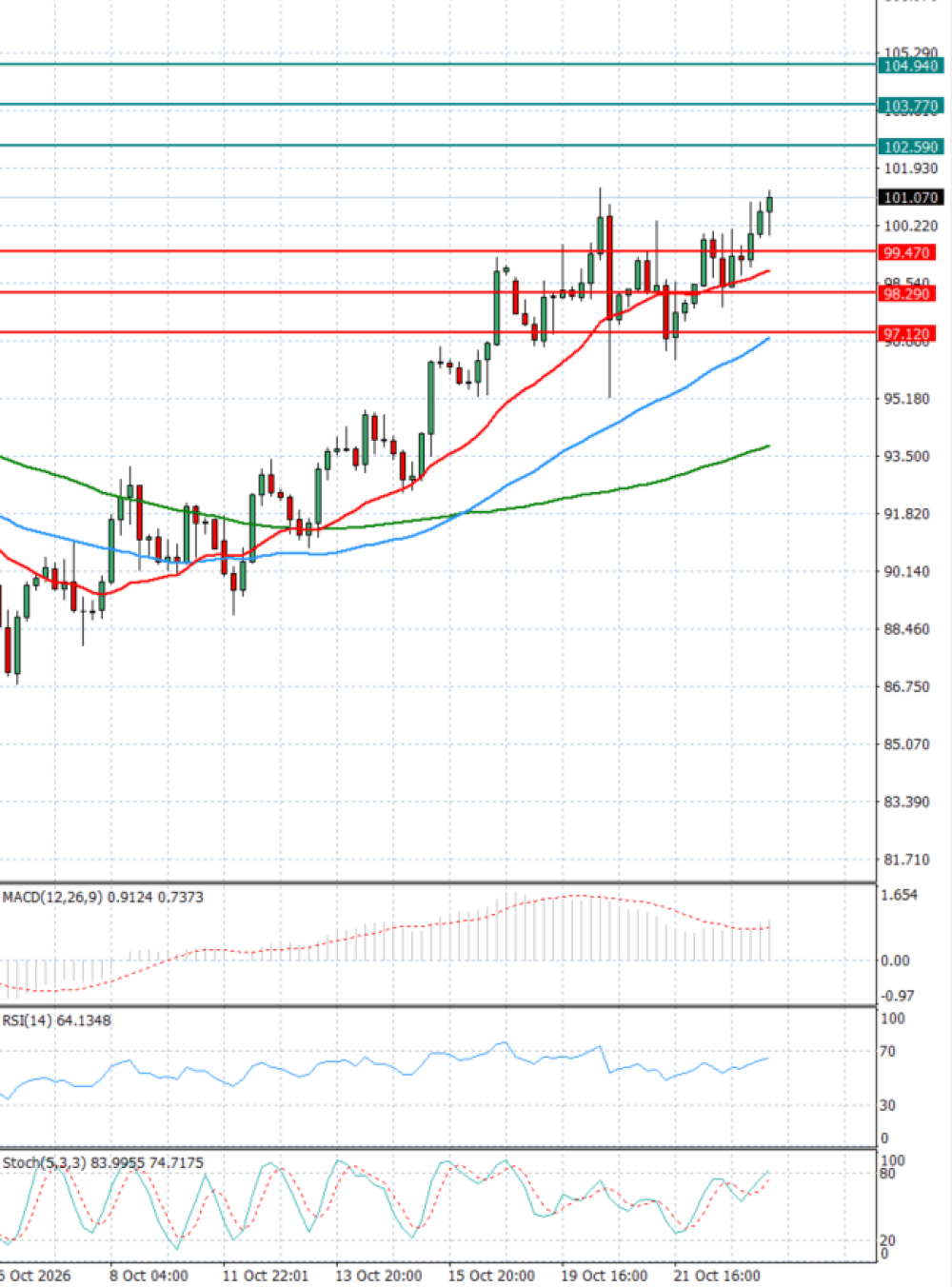
Task: Click the 86.750 price scale value
Action: pyautogui.click(x=907, y=686)
